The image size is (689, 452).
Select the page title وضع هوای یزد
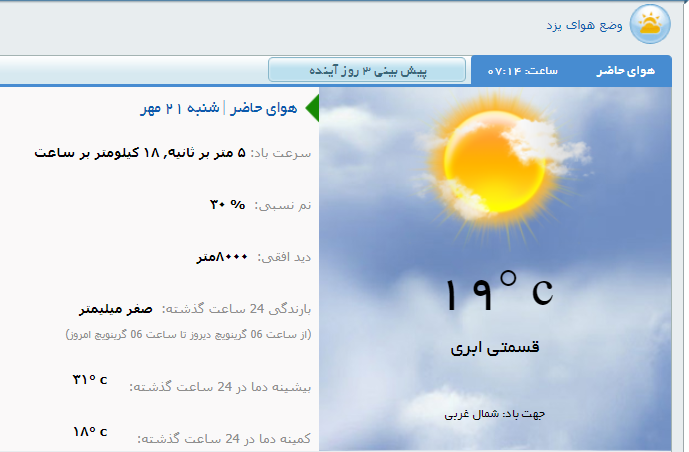coord(585,24)
